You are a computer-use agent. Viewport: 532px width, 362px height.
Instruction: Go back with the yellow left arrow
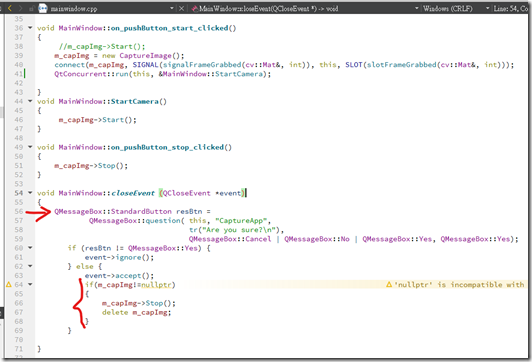point(10,8)
